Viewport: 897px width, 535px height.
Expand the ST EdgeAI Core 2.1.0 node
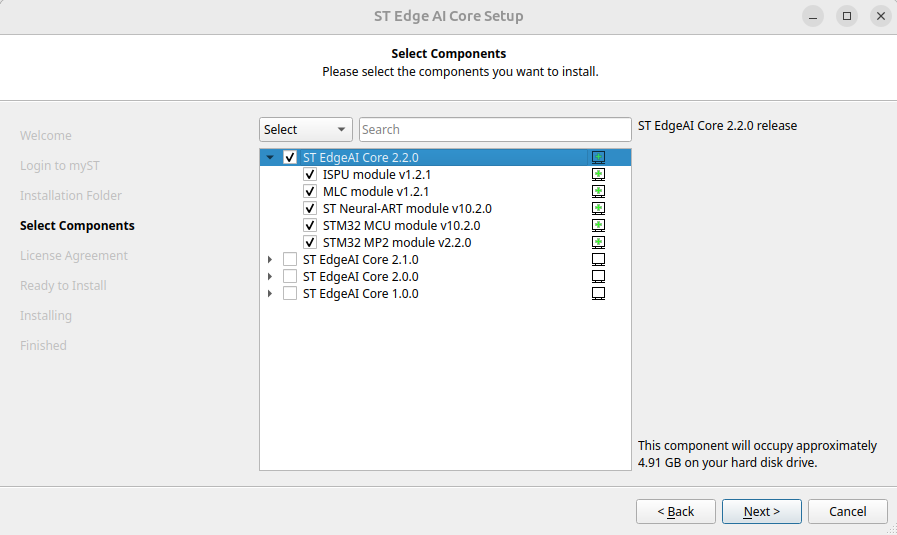(270, 259)
